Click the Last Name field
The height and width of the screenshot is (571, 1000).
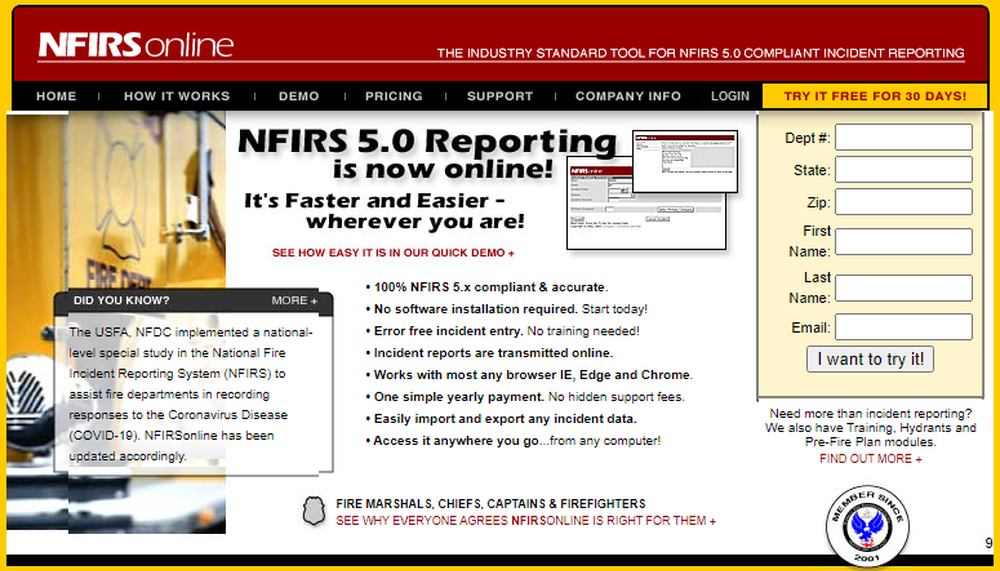click(x=904, y=288)
